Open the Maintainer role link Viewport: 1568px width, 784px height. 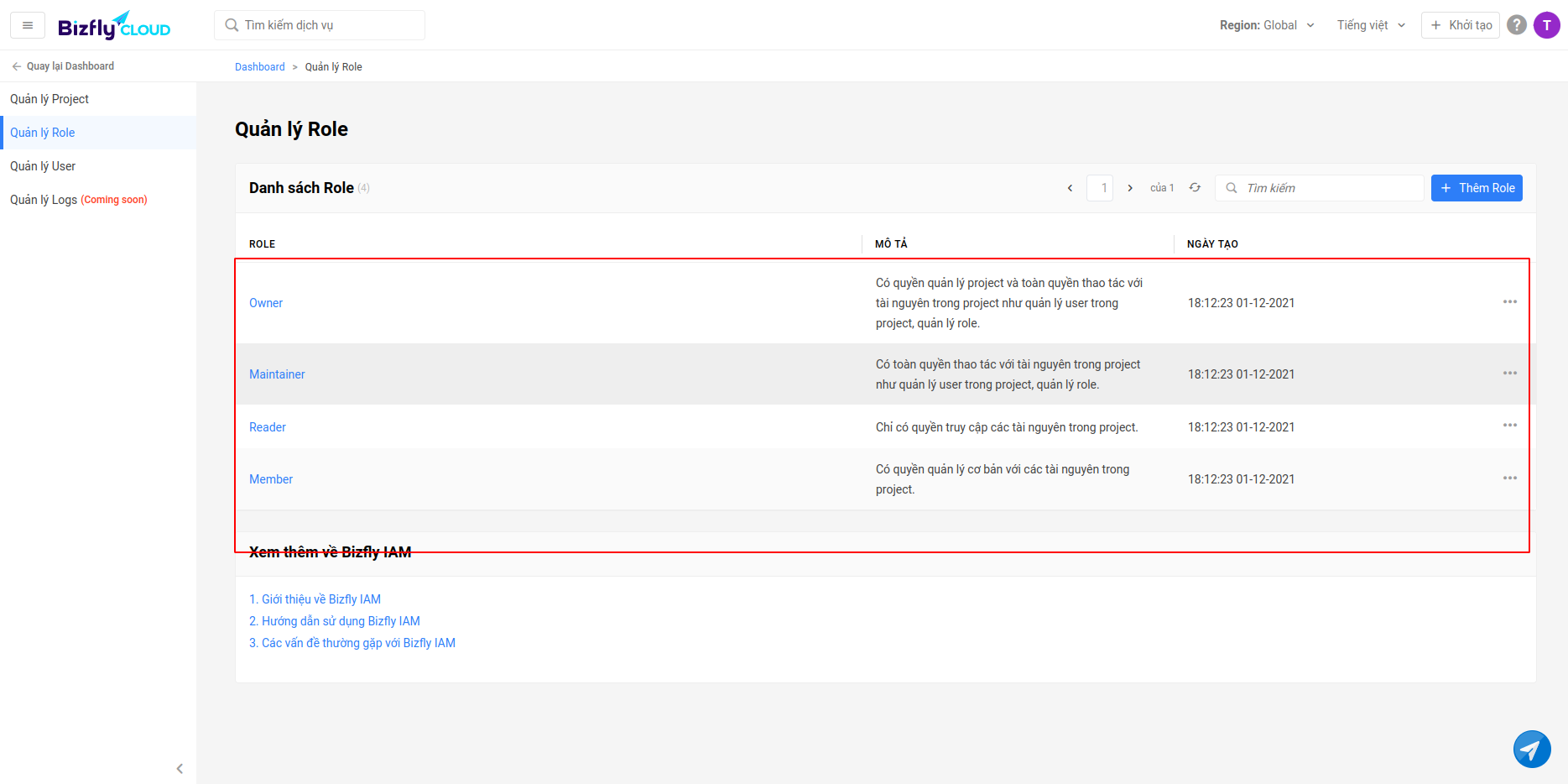(277, 374)
